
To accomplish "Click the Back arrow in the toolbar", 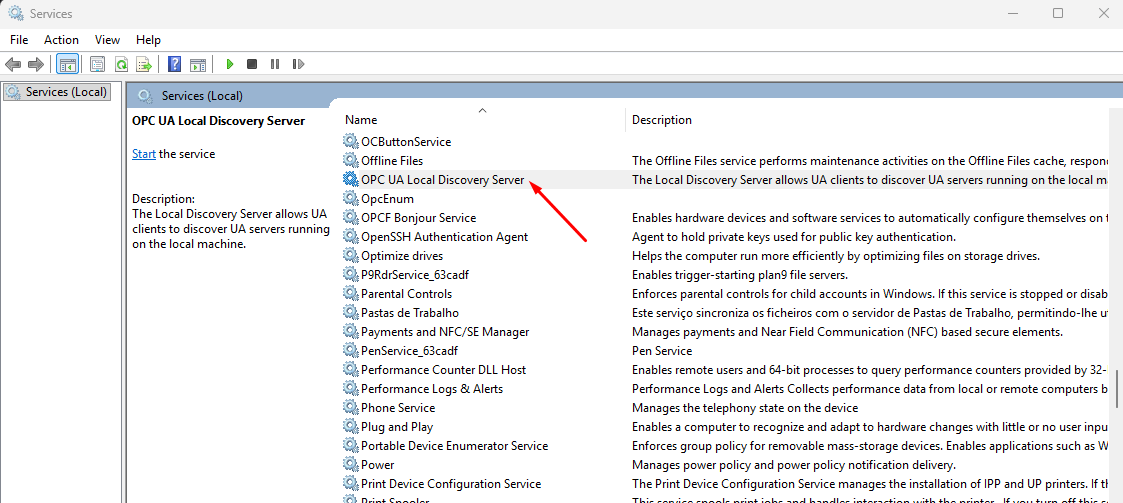I will coord(14,64).
